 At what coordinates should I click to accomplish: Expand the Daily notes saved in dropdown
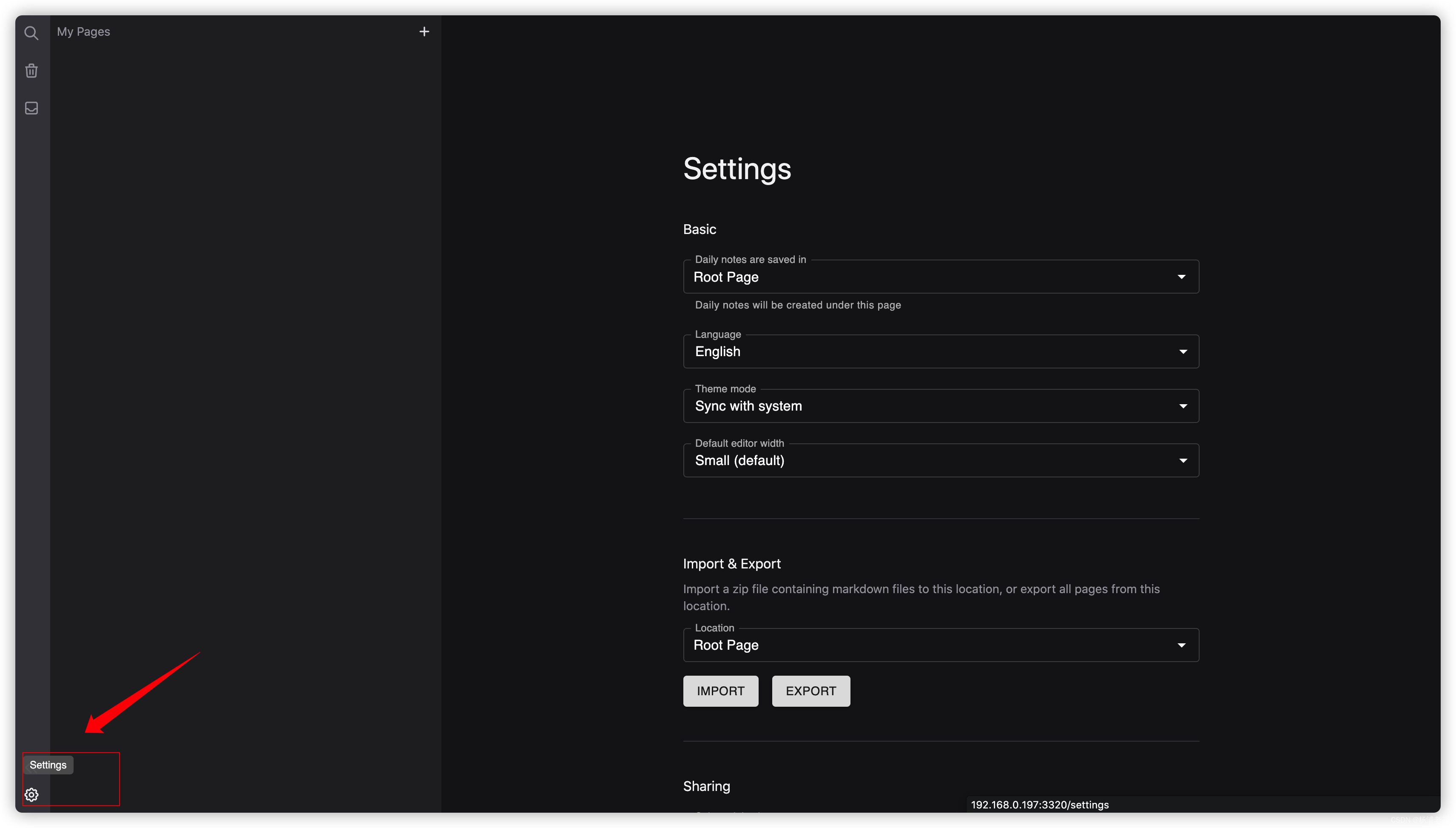[941, 277]
